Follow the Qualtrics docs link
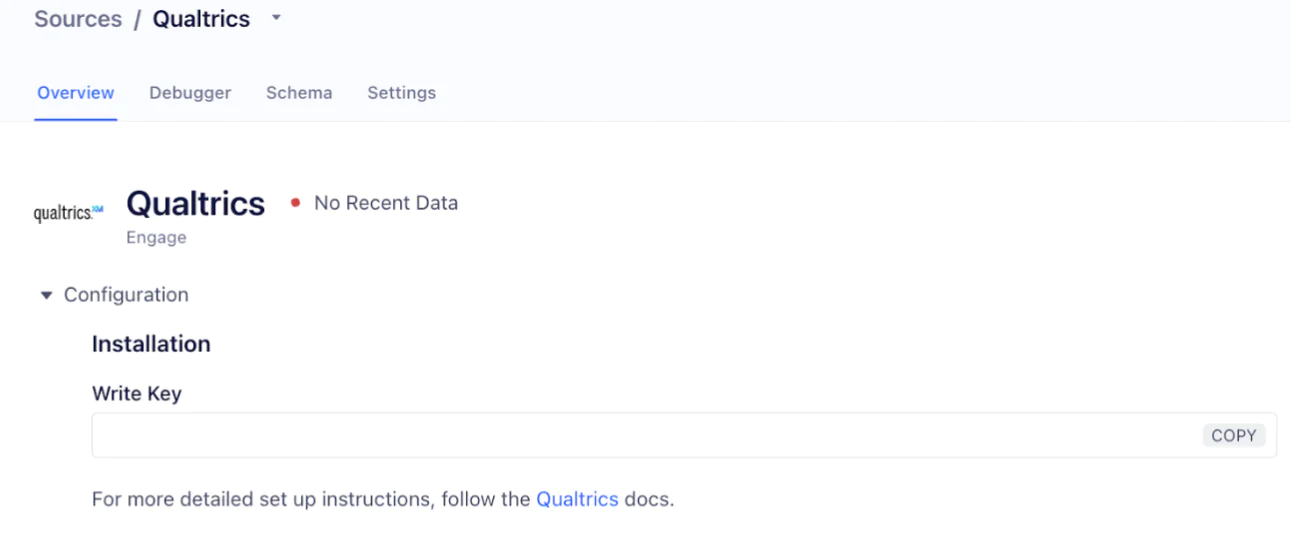Screen dimensions: 1291x556 click(x=577, y=499)
